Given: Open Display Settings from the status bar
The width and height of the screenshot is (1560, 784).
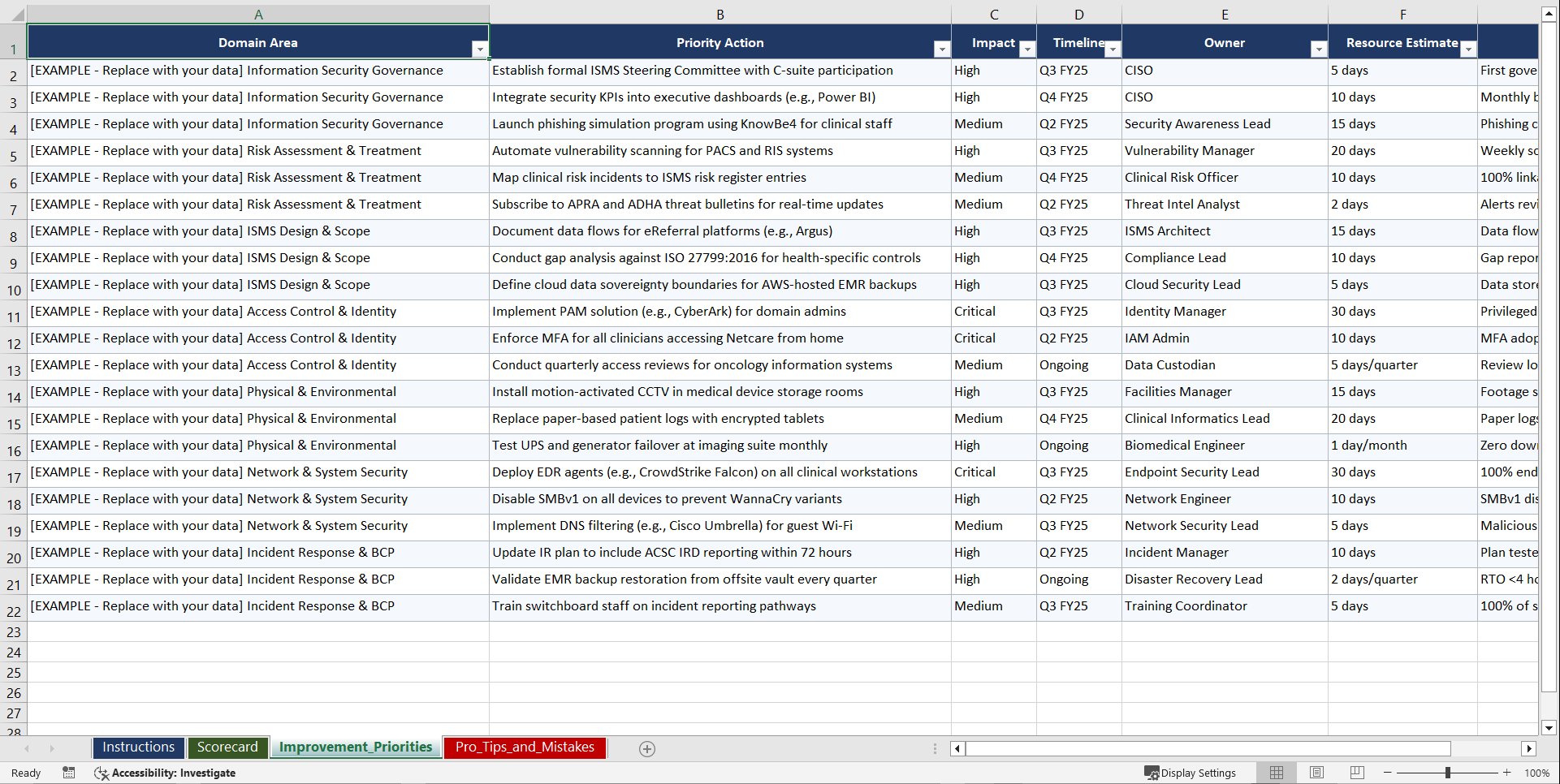Looking at the screenshot, I should [1191, 773].
